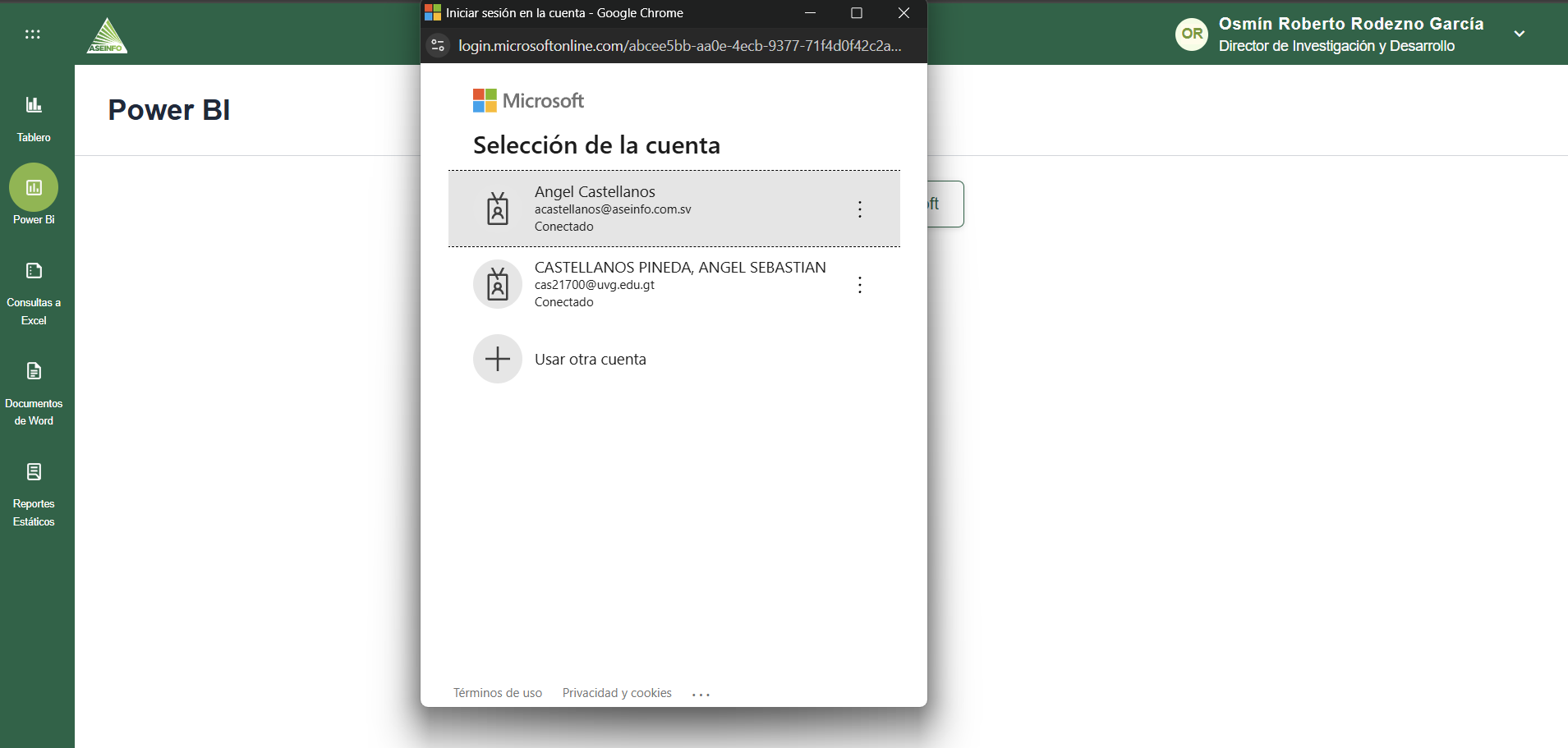This screenshot has width=1568, height=748.
Task: Click the Selección de la cuenta heading
Action: point(597,145)
